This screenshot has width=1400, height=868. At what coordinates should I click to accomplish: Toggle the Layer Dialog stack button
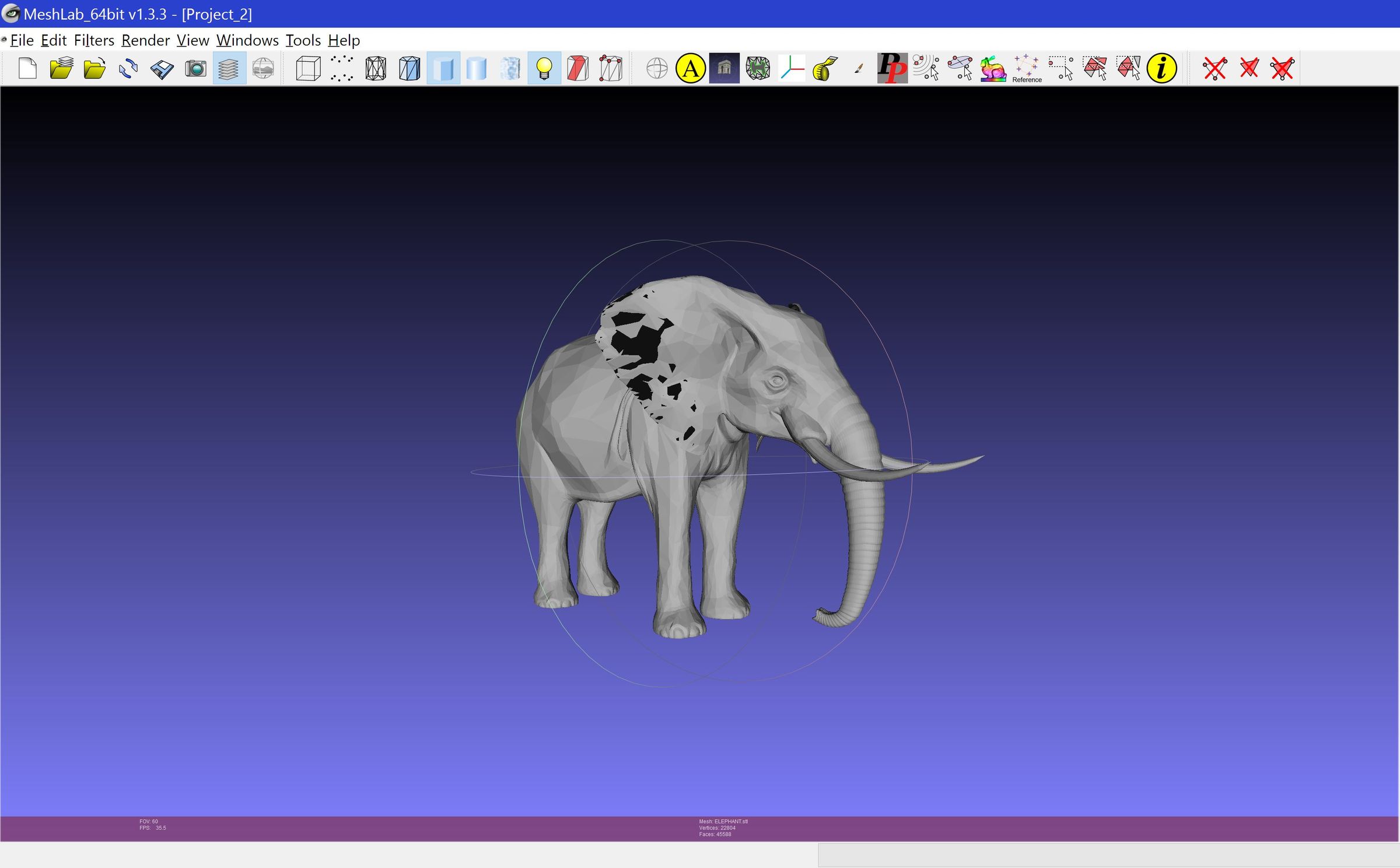point(229,68)
